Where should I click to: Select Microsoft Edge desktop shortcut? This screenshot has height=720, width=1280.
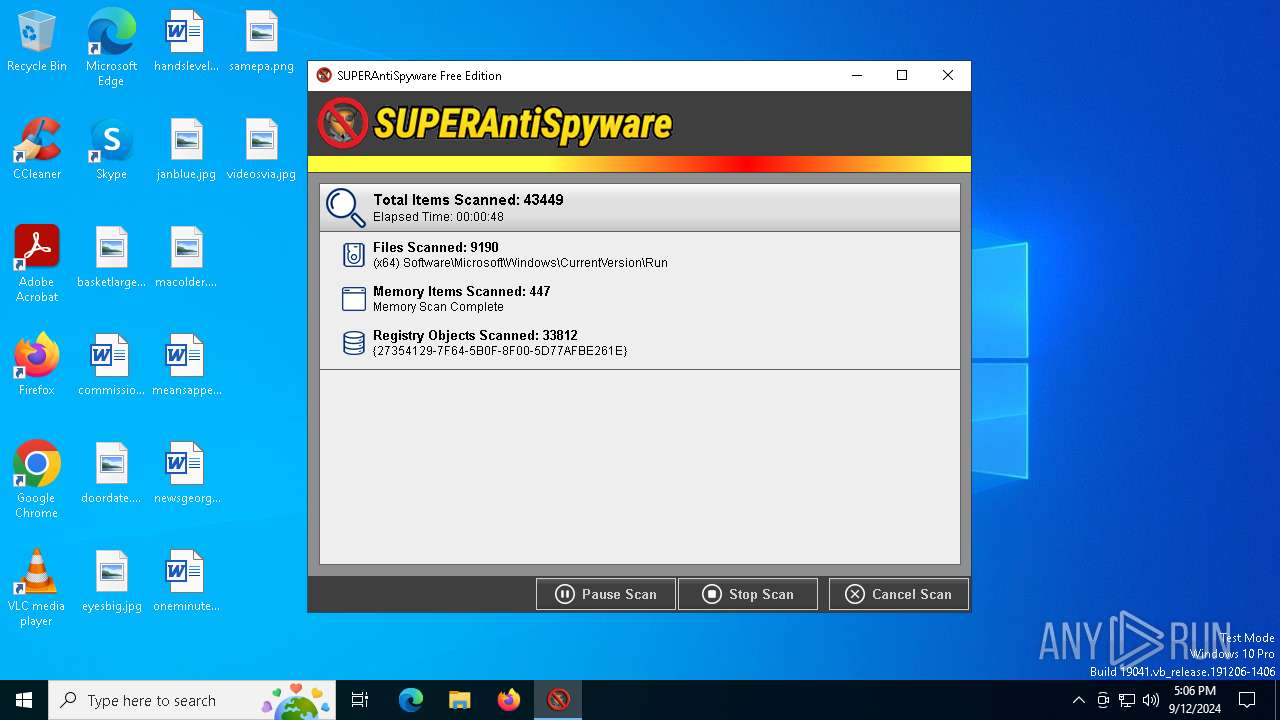[111, 48]
